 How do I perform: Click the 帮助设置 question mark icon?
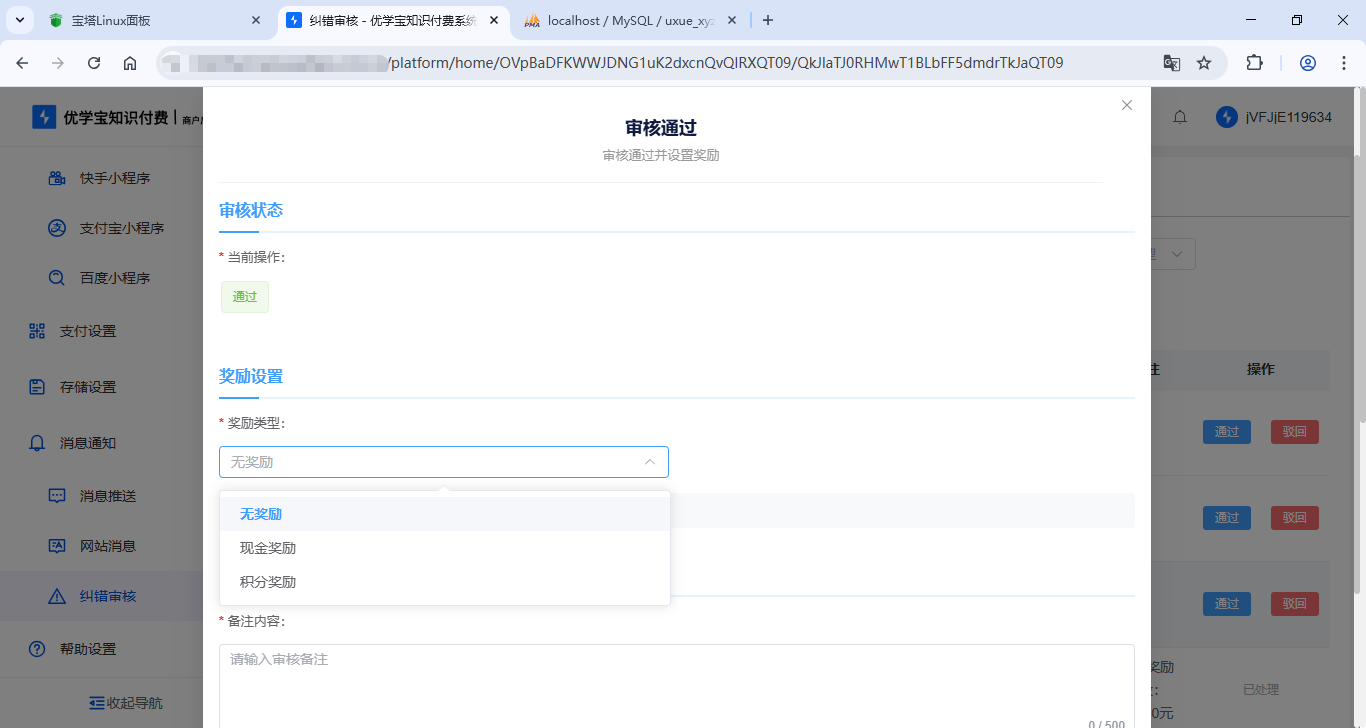pos(37,649)
